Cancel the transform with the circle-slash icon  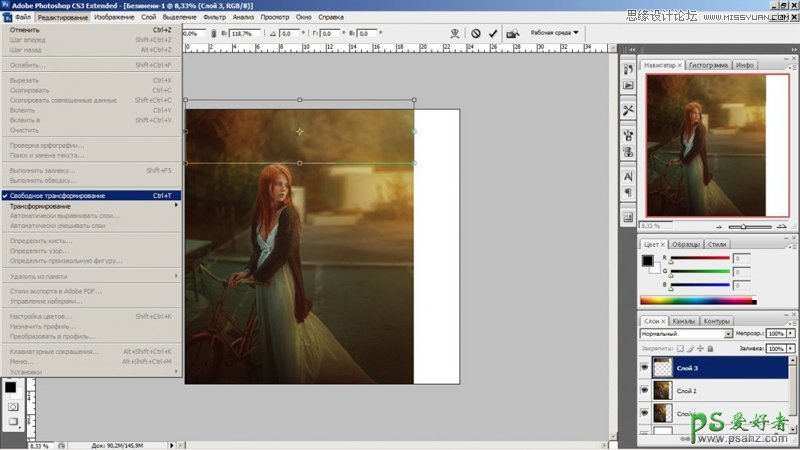coord(475,33)
